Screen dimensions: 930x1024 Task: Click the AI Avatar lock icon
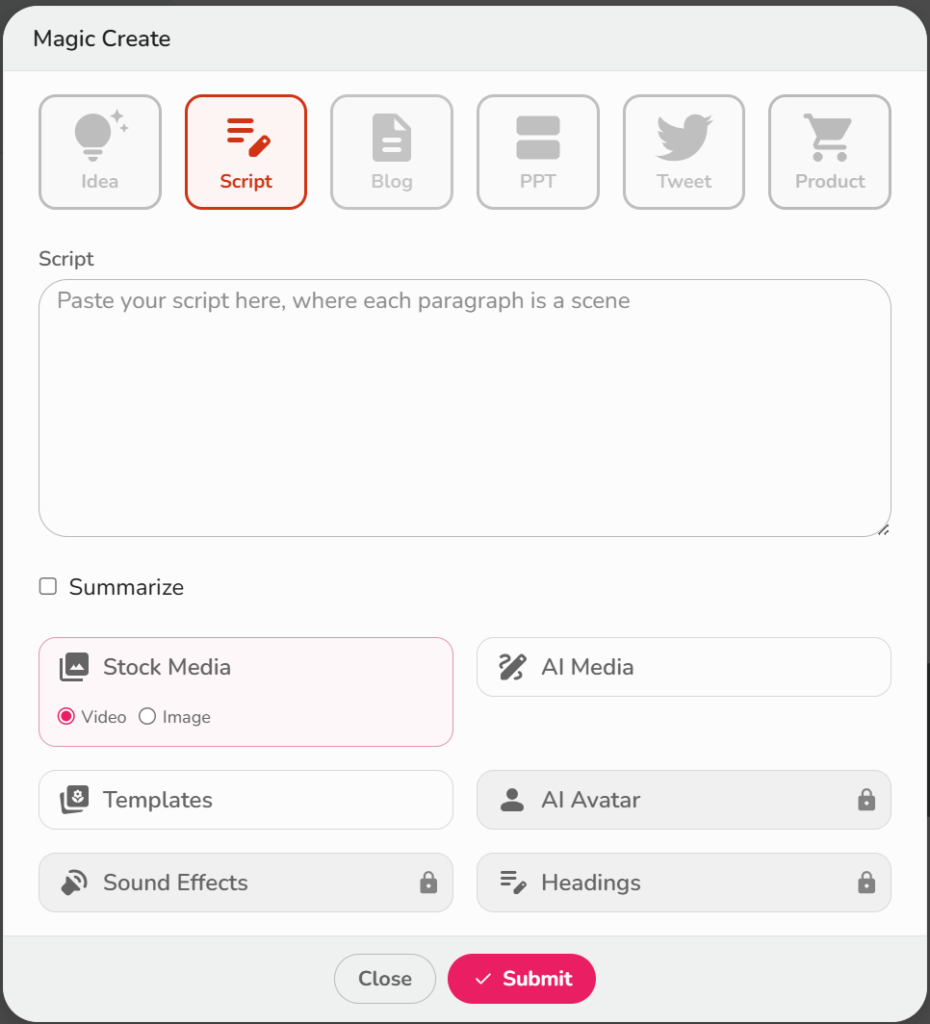[866, 799]
